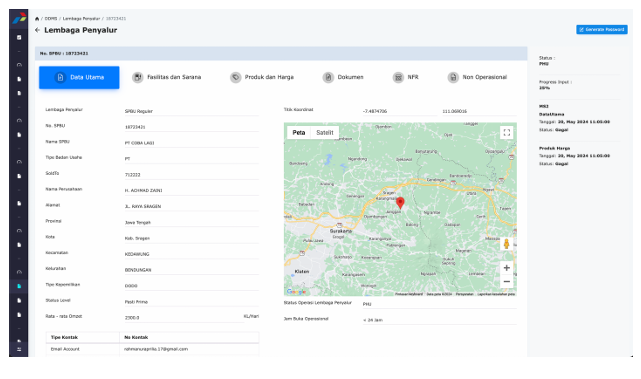Click Klaten city label on the map
The height and width of the screenshot is (379, 641).
[x=302, y=271]
